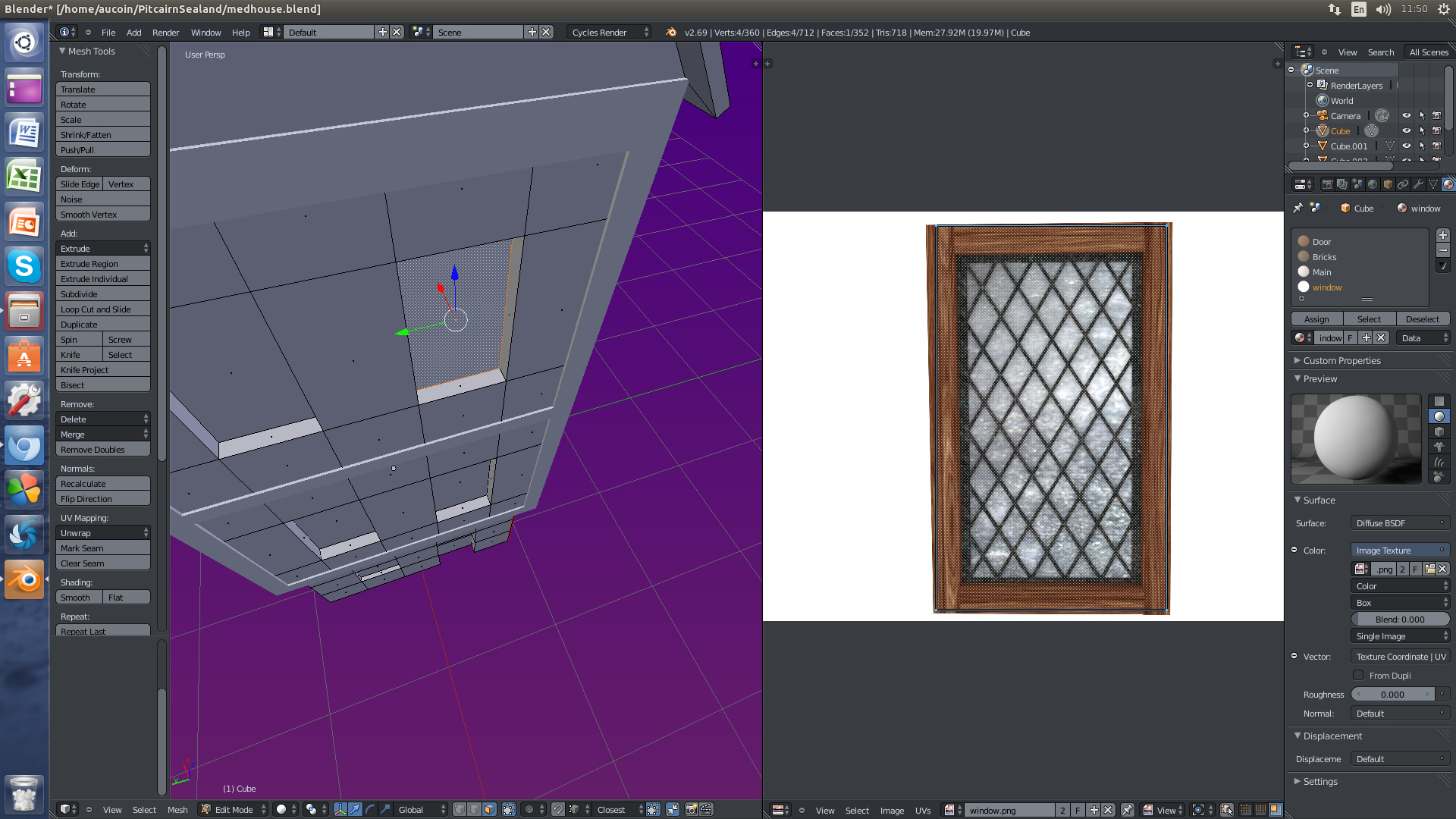Select Face select mode in 3D header

[490, 809]
